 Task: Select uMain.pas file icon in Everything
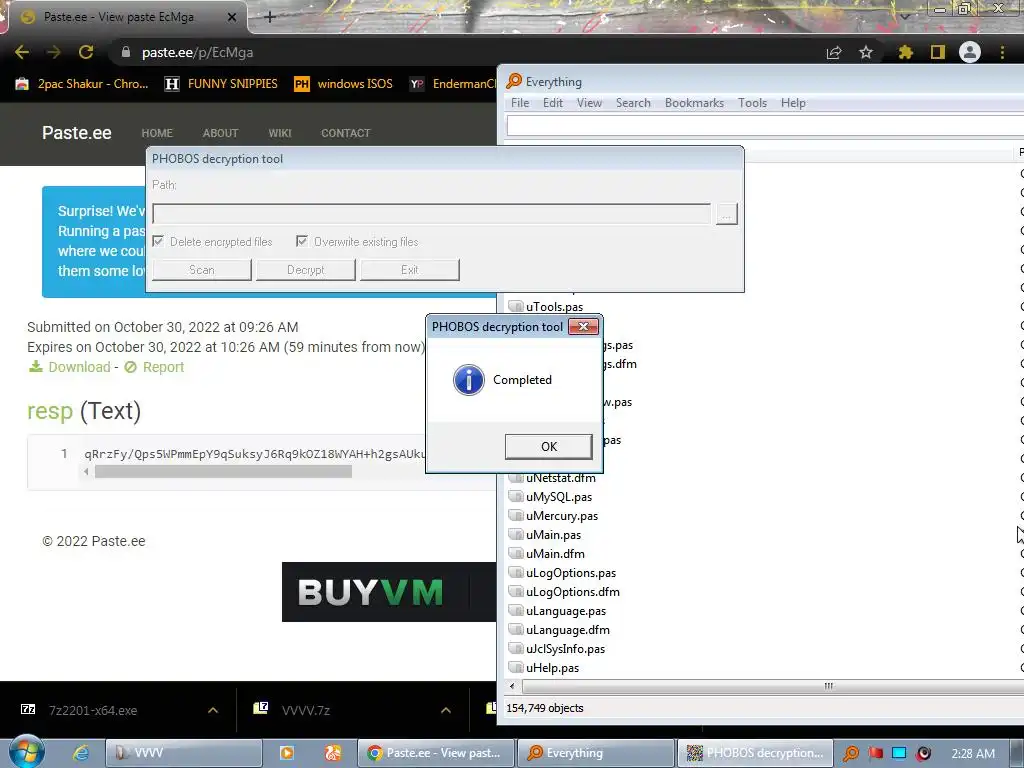[x=516, y=534]
